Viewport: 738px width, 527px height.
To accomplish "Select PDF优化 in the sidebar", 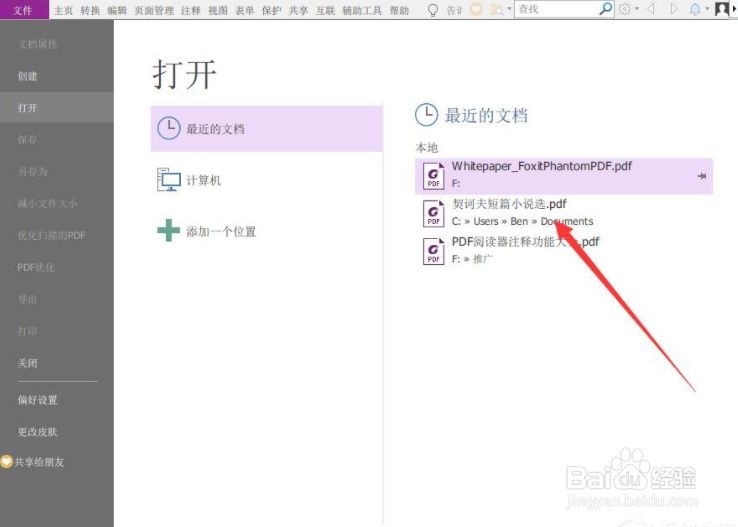I will 57,267.
